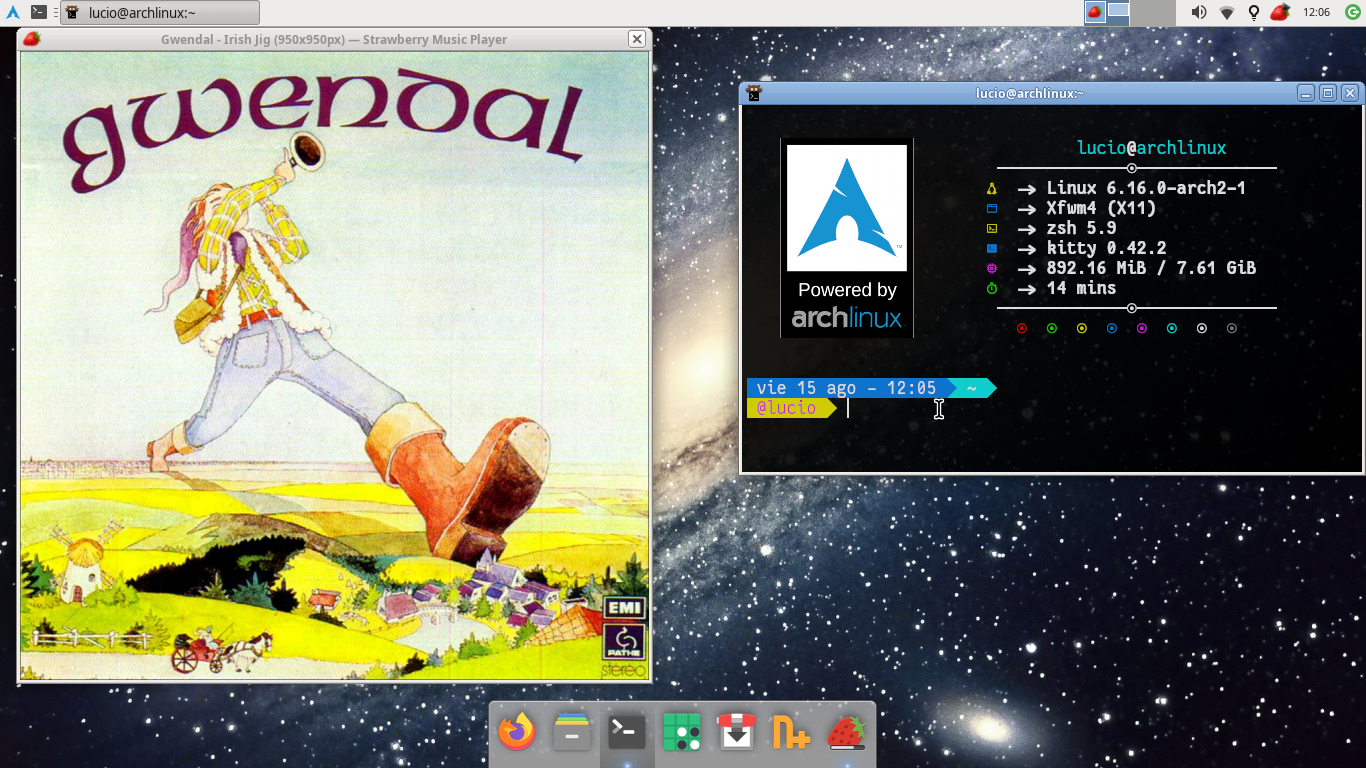Click the lightbulb icon in the system tray
Viewport: 1366px width, 768px height.
pos(1253,13)
